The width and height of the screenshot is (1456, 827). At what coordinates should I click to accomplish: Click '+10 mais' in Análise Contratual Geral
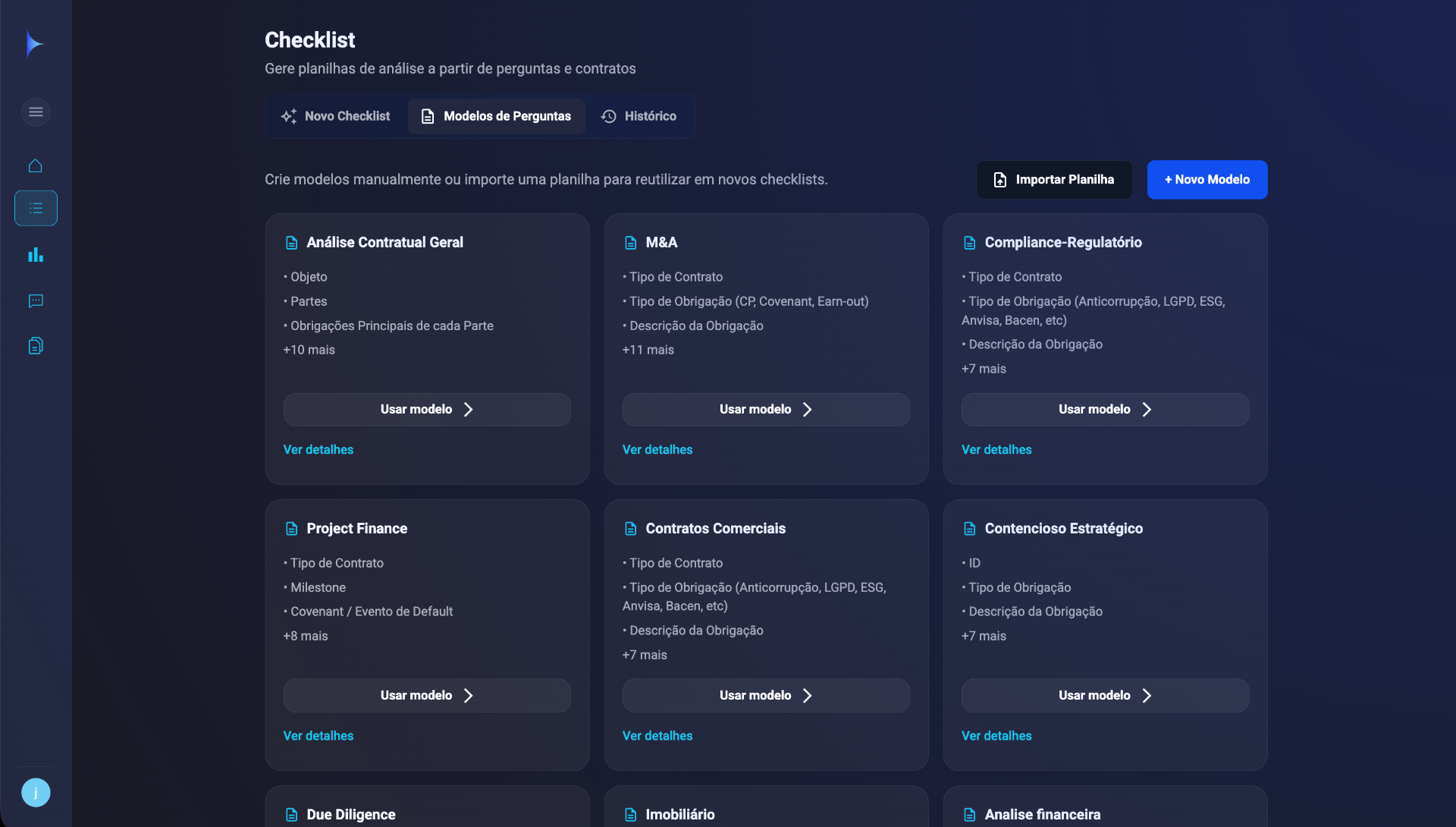(309, 350)
